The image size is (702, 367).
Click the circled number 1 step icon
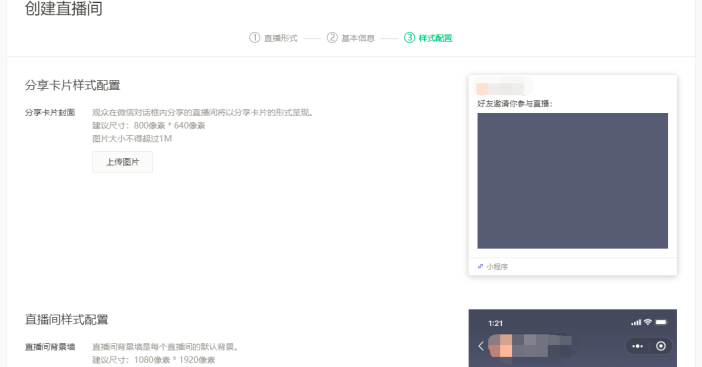pyautogui.click(x=254, y=38)
